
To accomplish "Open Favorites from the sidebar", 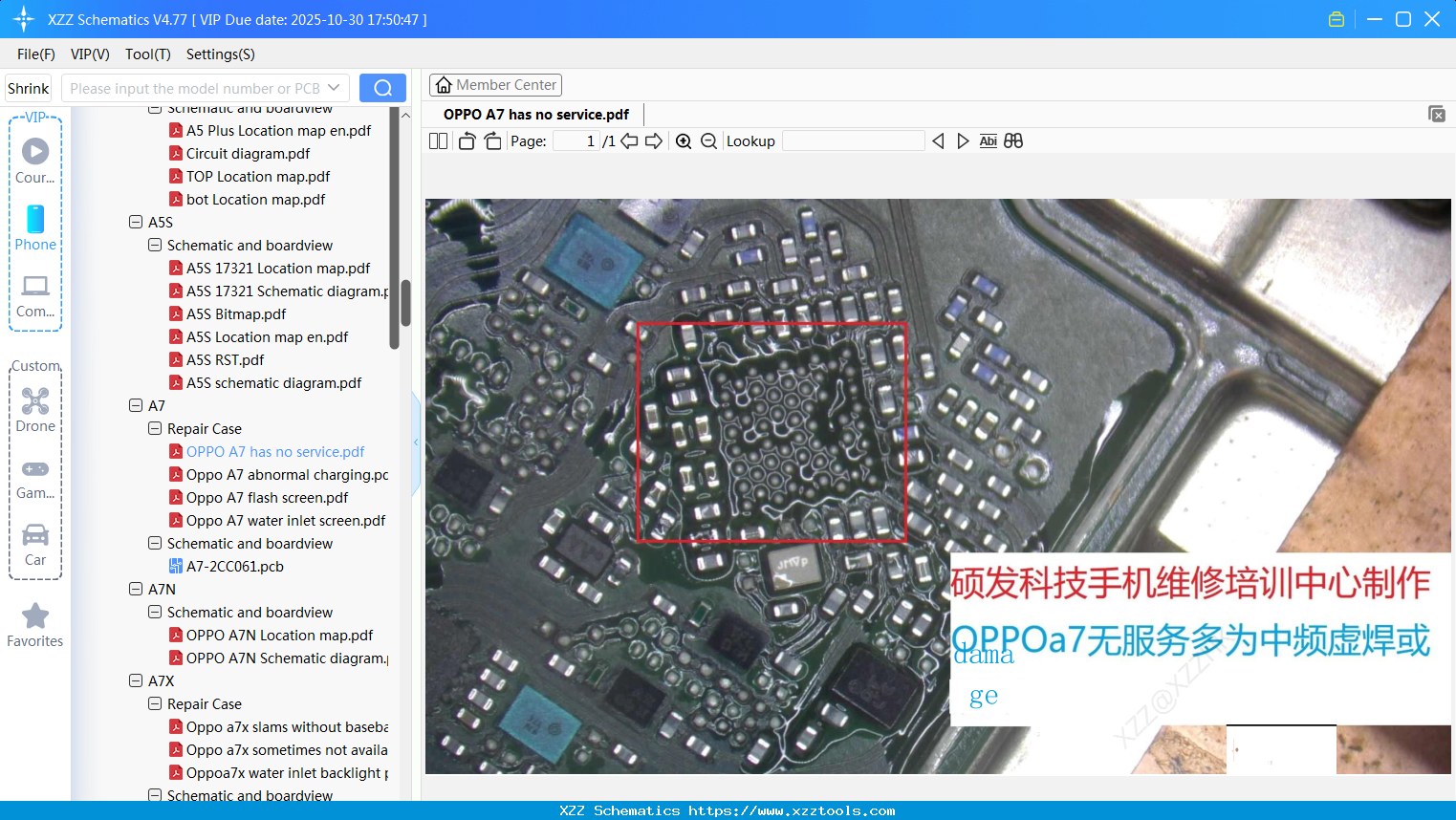I will click(x=35, y=625).
